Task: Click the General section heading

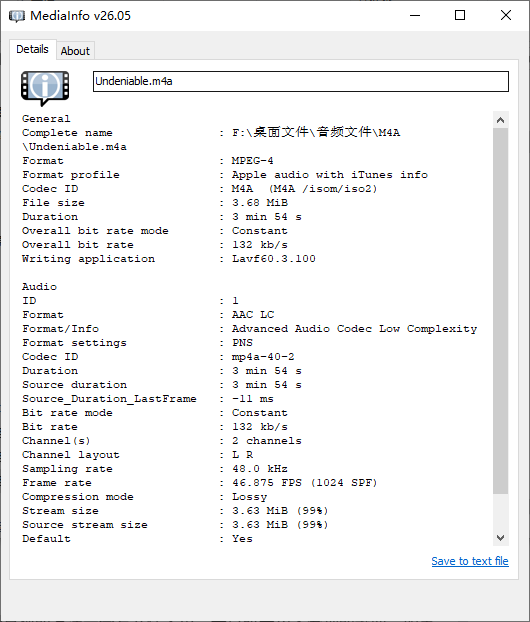Action: (46, 119)
